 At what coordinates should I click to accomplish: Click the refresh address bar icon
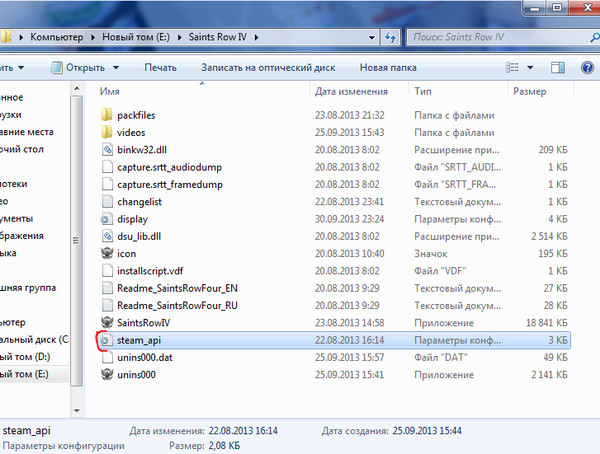[x=390, y=37]
